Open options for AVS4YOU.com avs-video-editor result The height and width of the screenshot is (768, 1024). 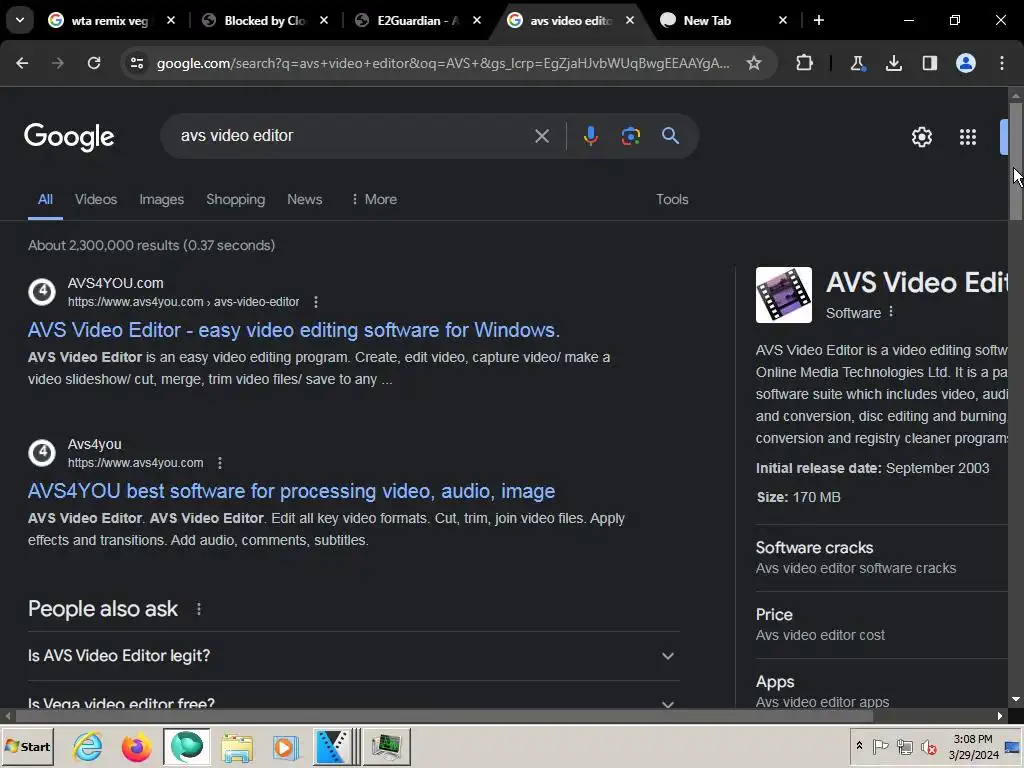click(x=316, y=302)
